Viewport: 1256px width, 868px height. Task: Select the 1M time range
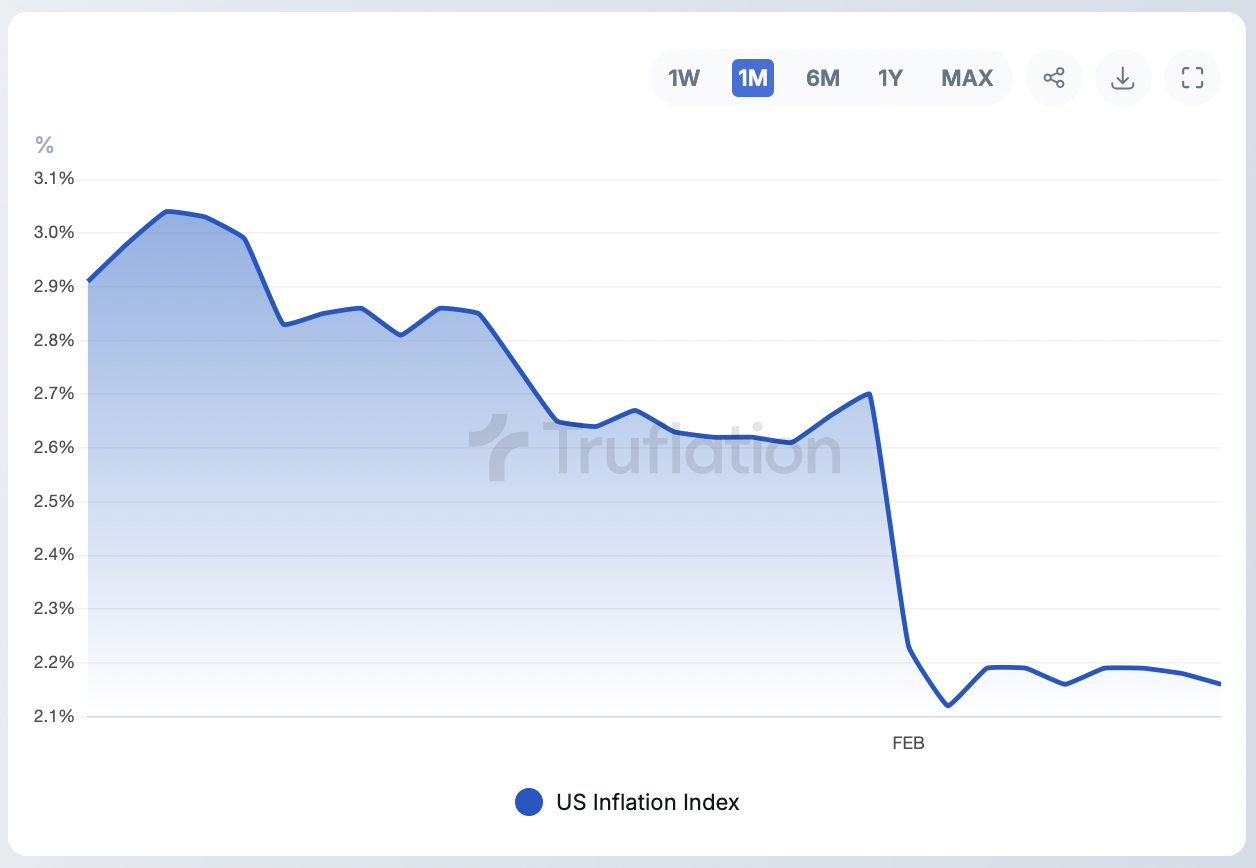click(x=752, y=78)
